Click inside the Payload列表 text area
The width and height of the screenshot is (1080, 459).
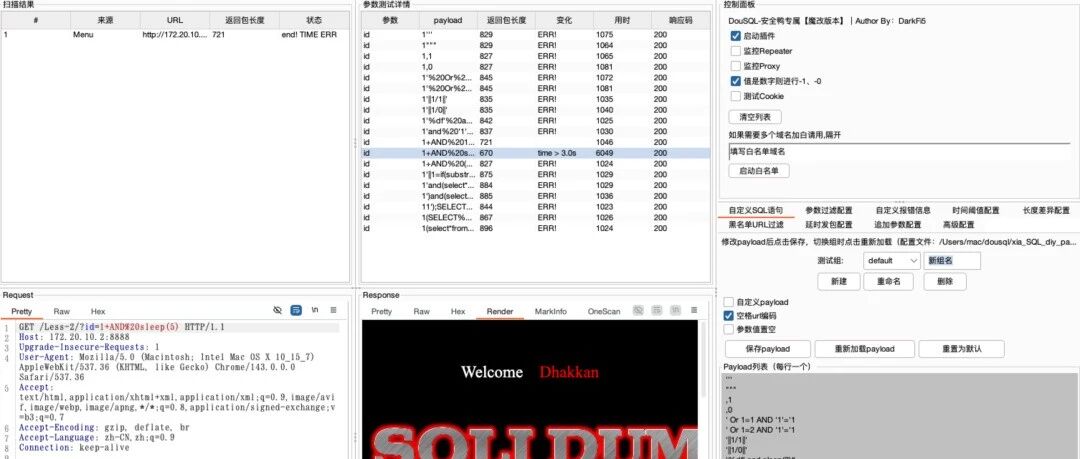coord(900,416)
